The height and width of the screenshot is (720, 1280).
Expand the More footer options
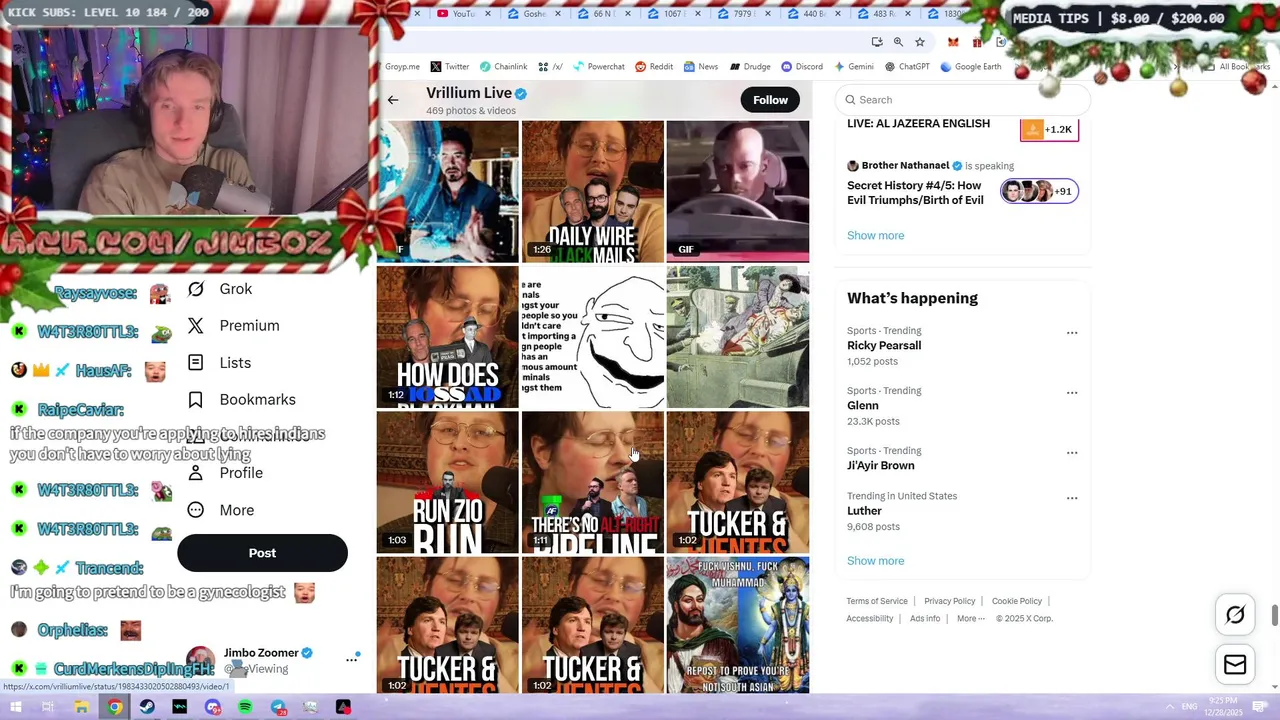pyautogui.click(x=970, y=619)
